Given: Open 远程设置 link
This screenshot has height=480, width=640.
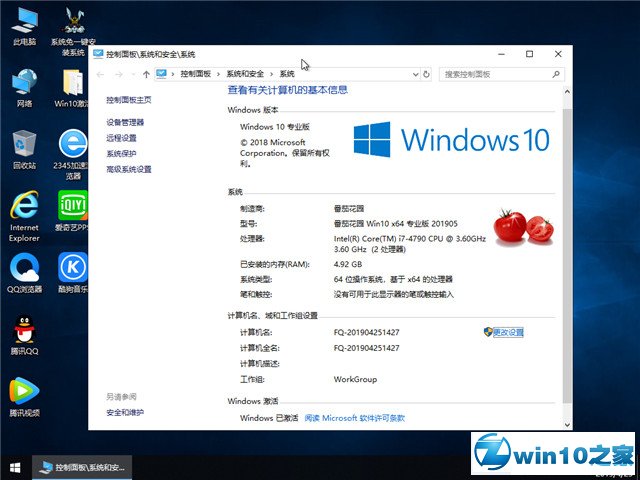Looking at the screenshot, I should coord(121,138).
